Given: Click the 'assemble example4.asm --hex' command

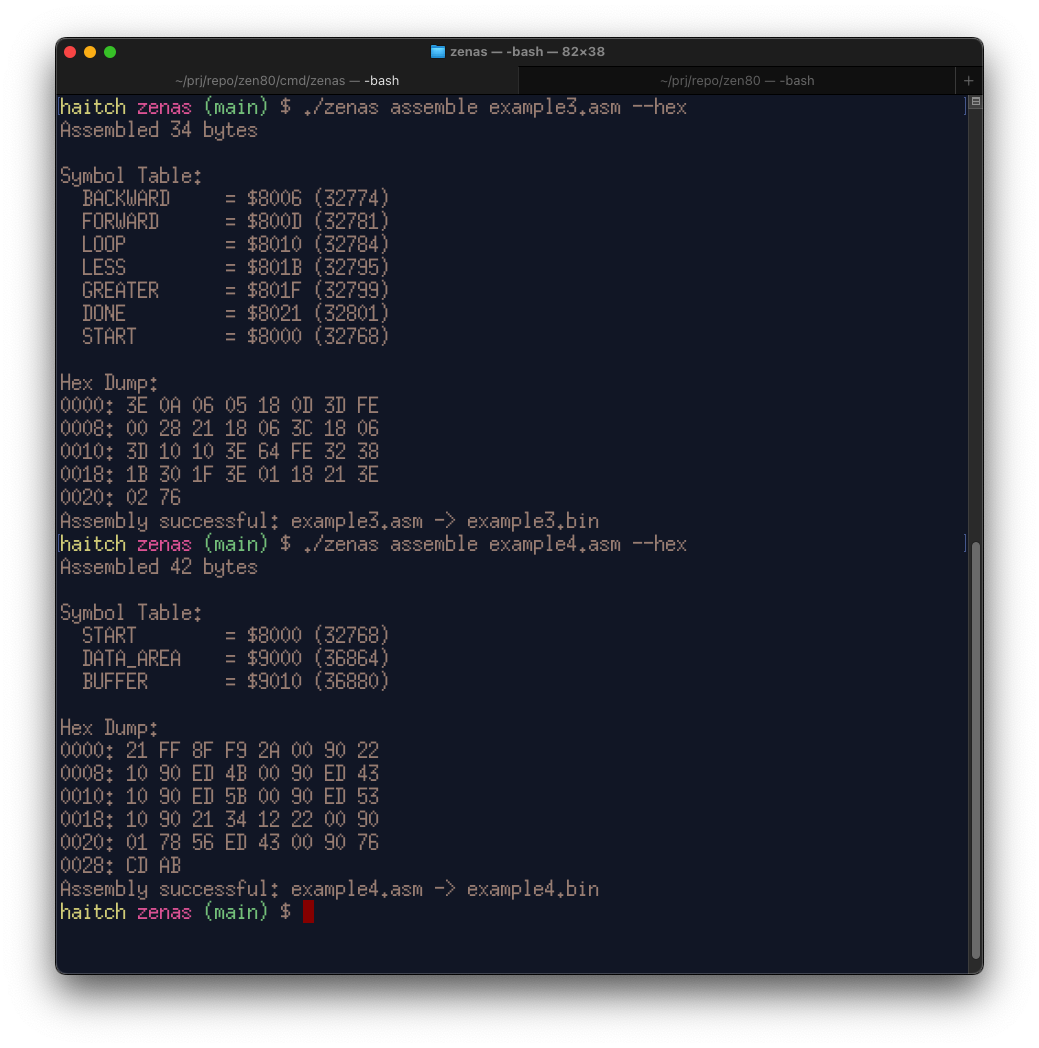Looking at the screenshot, I should (494, 544).
